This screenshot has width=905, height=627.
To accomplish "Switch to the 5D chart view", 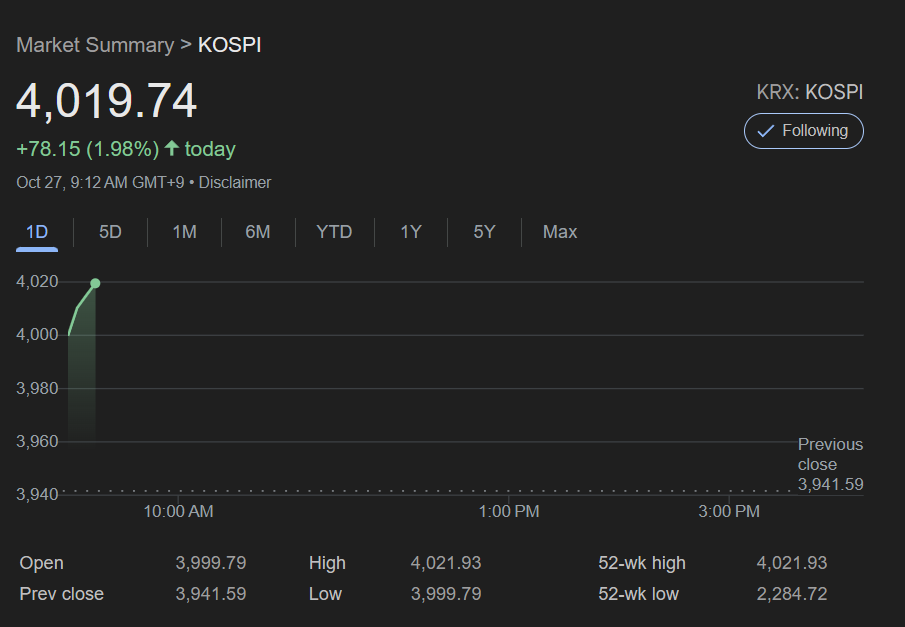I will (x=110, y=231).
